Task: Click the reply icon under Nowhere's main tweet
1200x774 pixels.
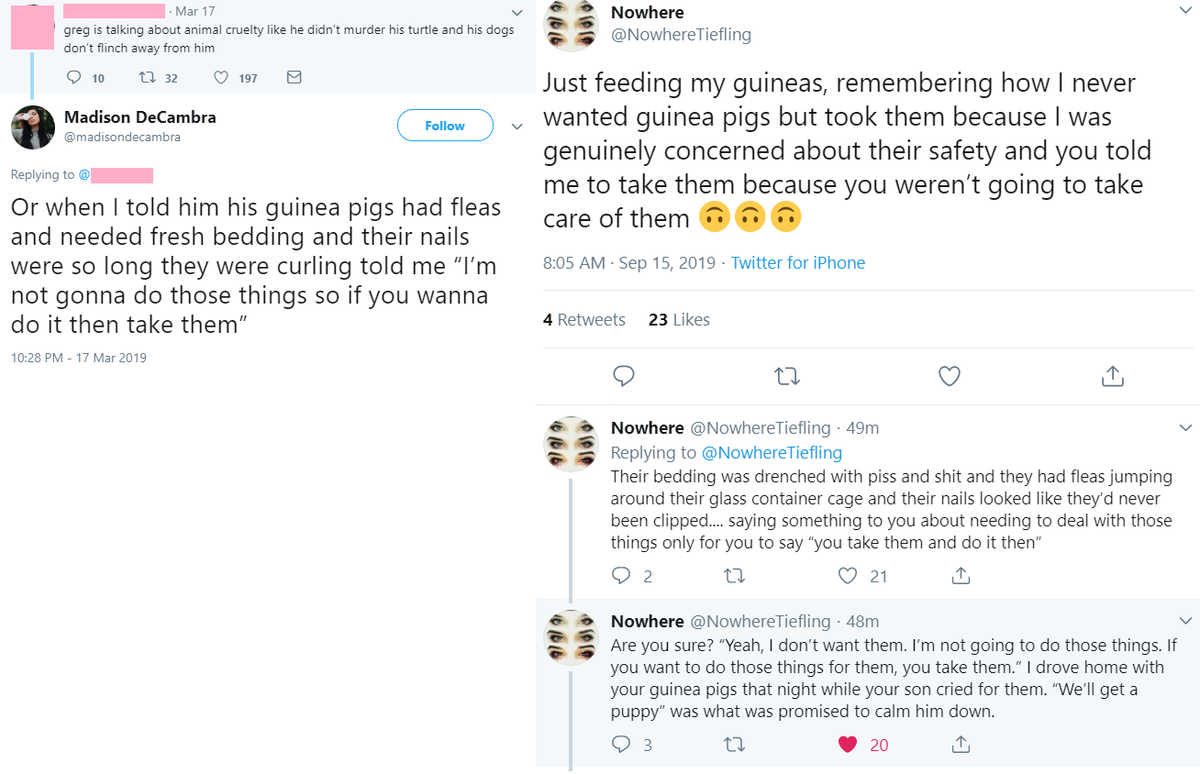Action: pyautogui.click(x=623, y=376)
